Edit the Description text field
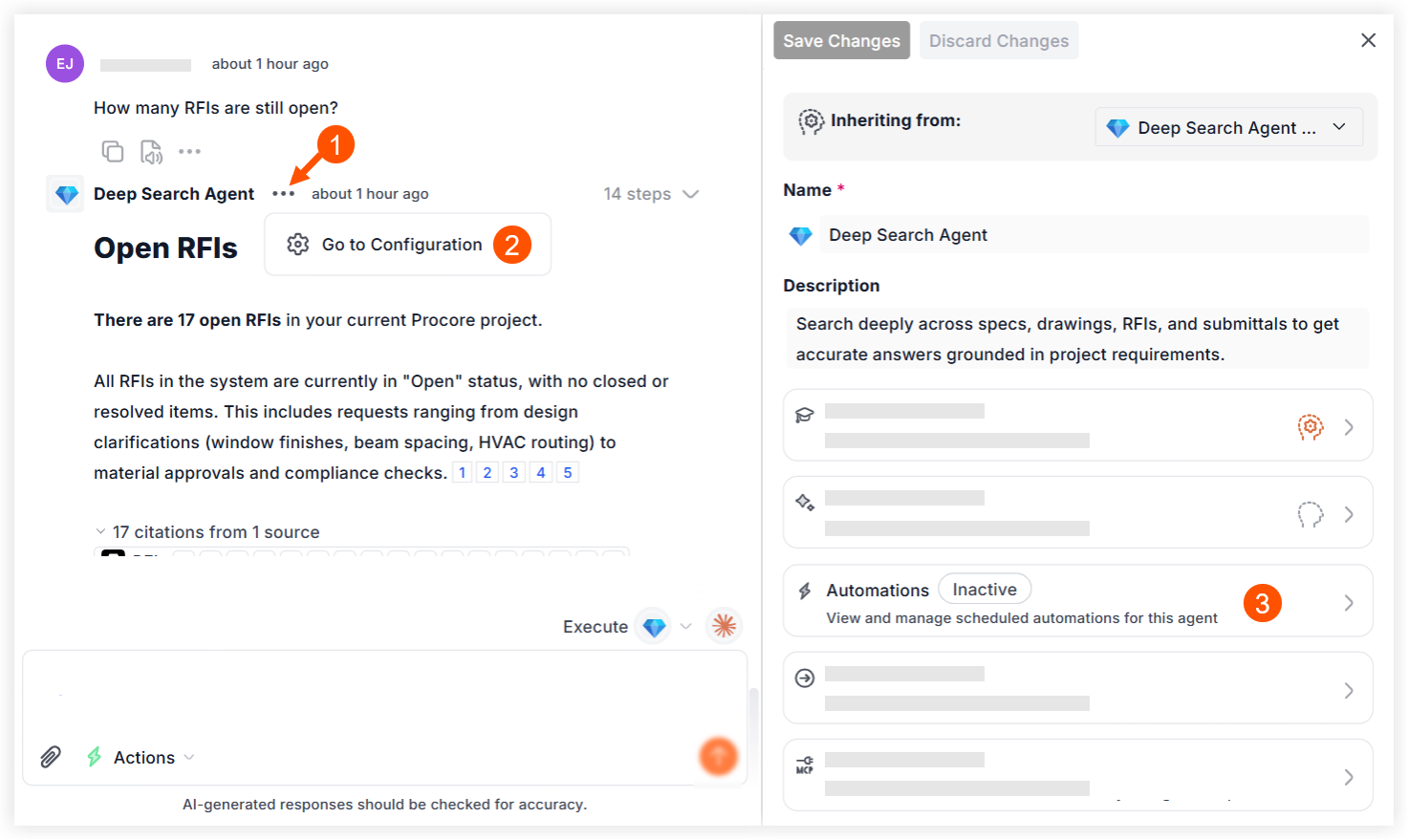 [x=1077, y=338]
